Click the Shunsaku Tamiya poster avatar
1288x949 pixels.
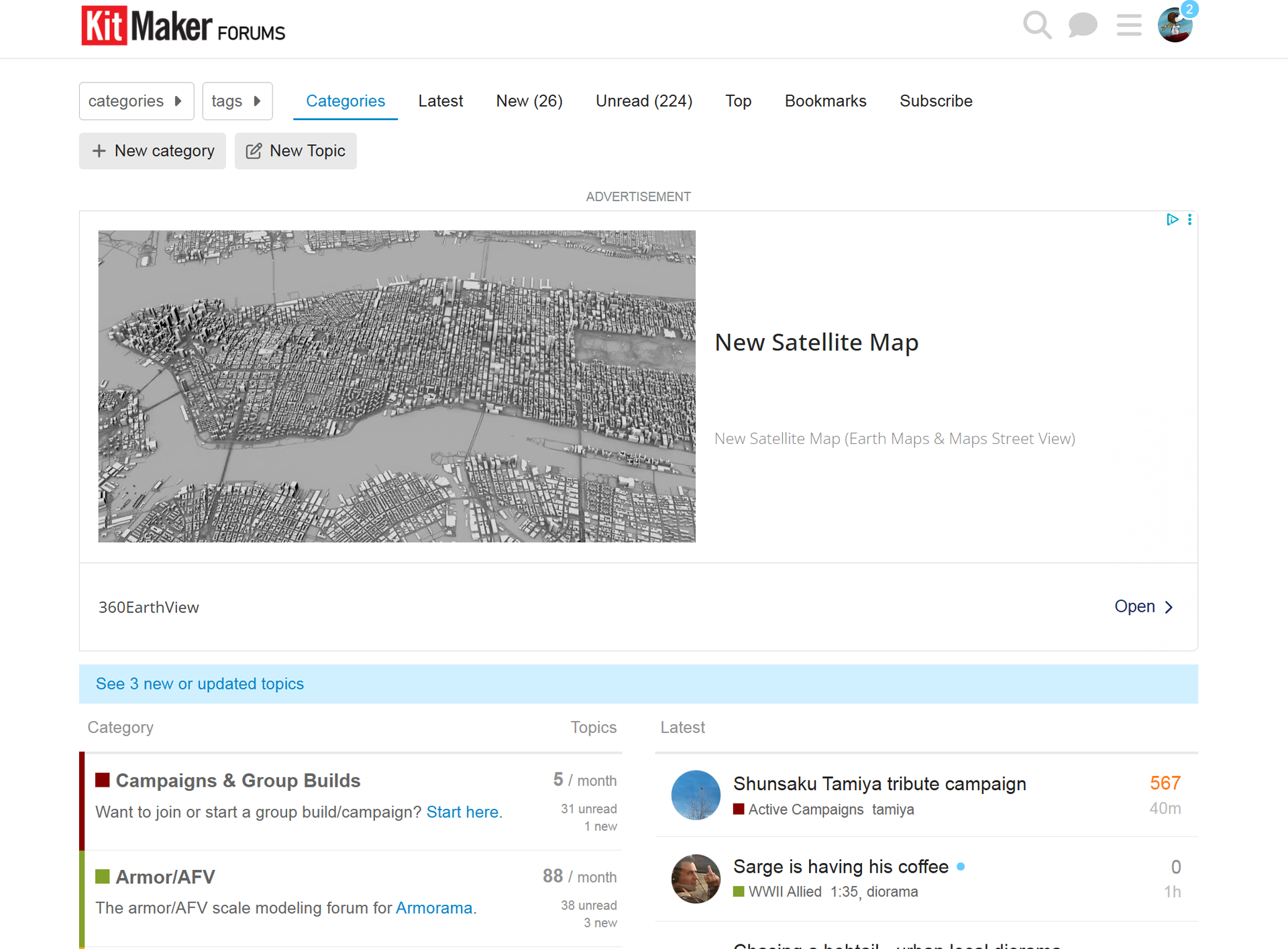[696, 795]
